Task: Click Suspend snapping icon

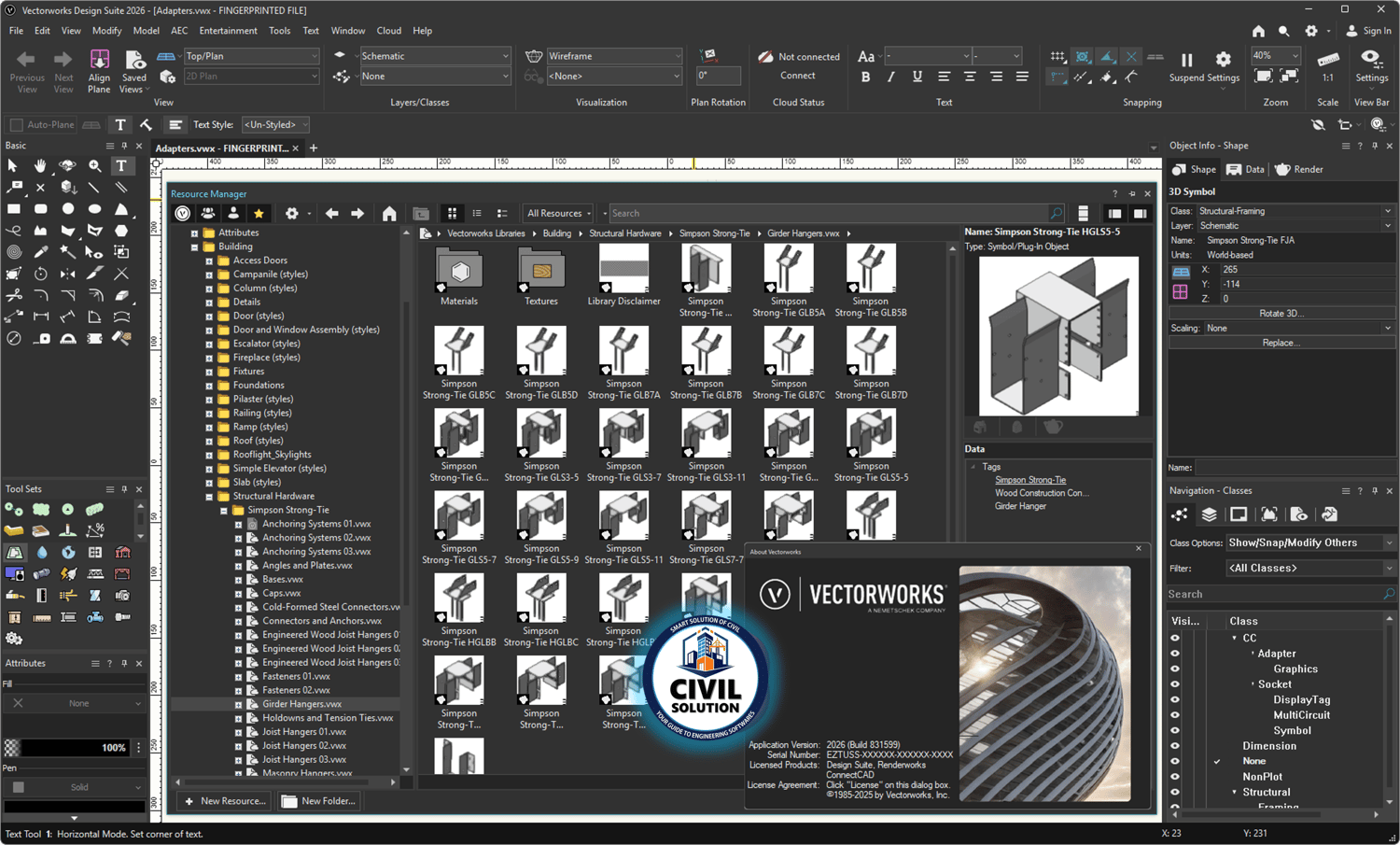Action: 1187,60
